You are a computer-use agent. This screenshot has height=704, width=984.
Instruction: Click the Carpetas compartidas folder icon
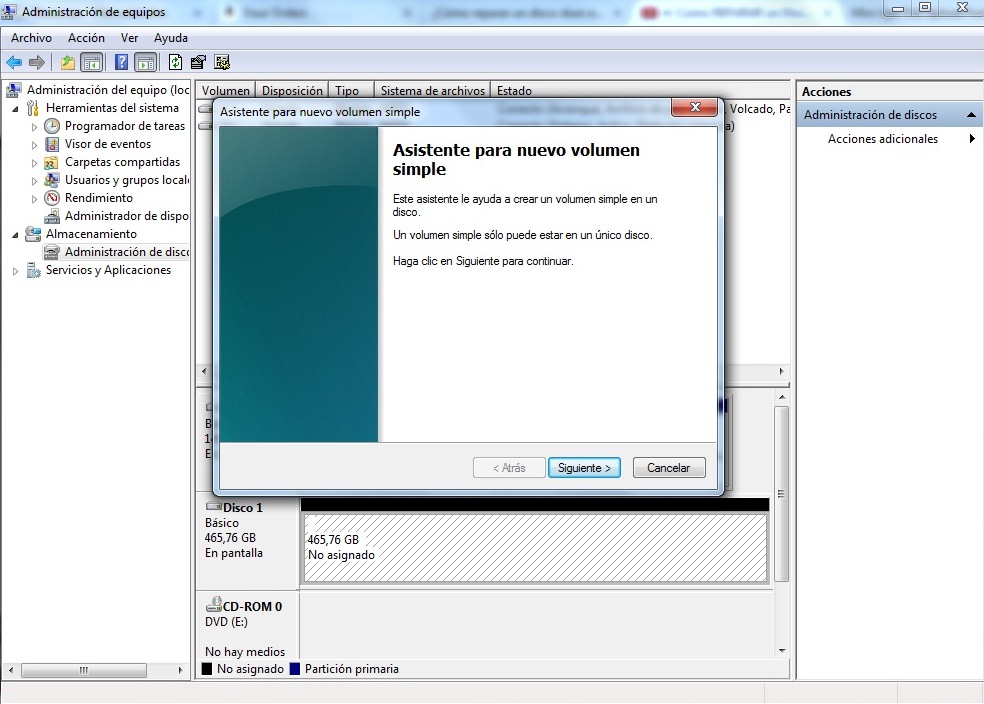tap(52, 163)
